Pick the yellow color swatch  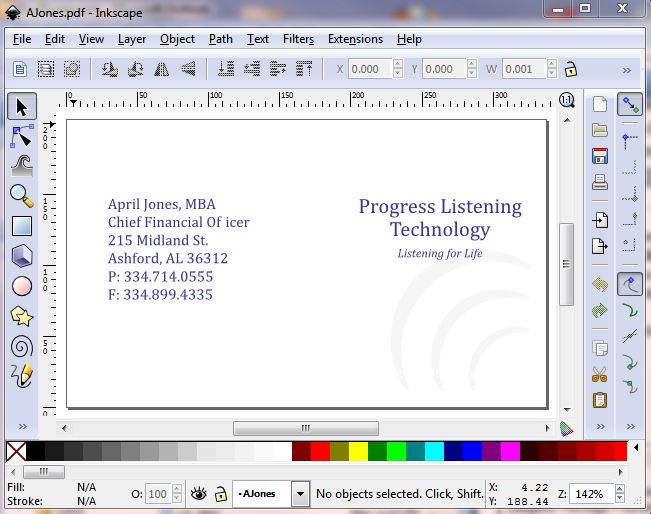pos(358,452)
